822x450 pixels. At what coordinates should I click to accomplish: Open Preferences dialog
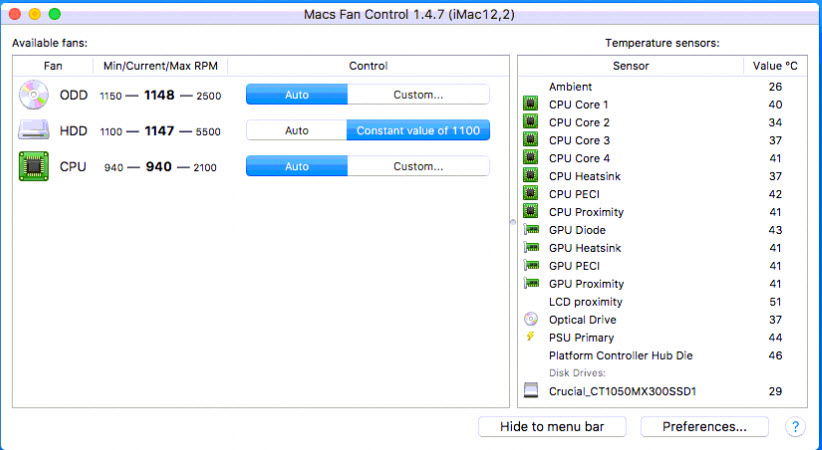coord(705,426)
